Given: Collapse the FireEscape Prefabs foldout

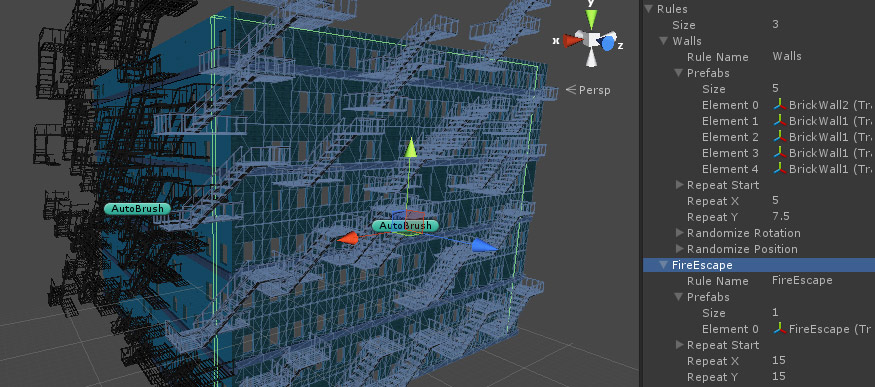Looking at the screenshot, I should [679, 297].
